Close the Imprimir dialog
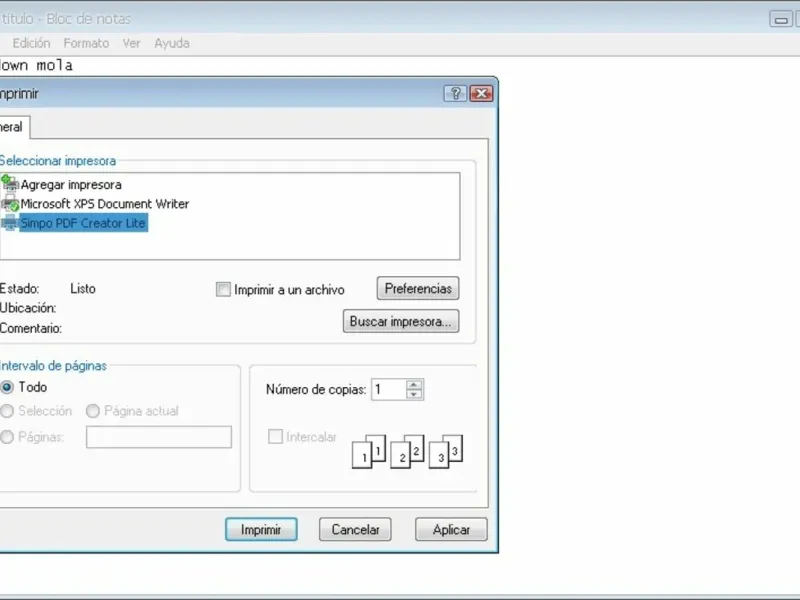The image size is (800, 600). click(x=481, y=93)
